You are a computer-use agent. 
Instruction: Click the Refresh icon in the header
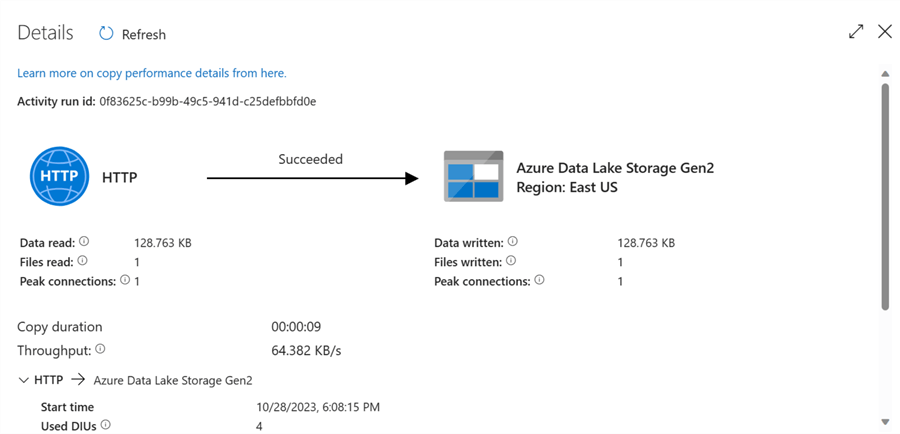click(x=106, y=34)
